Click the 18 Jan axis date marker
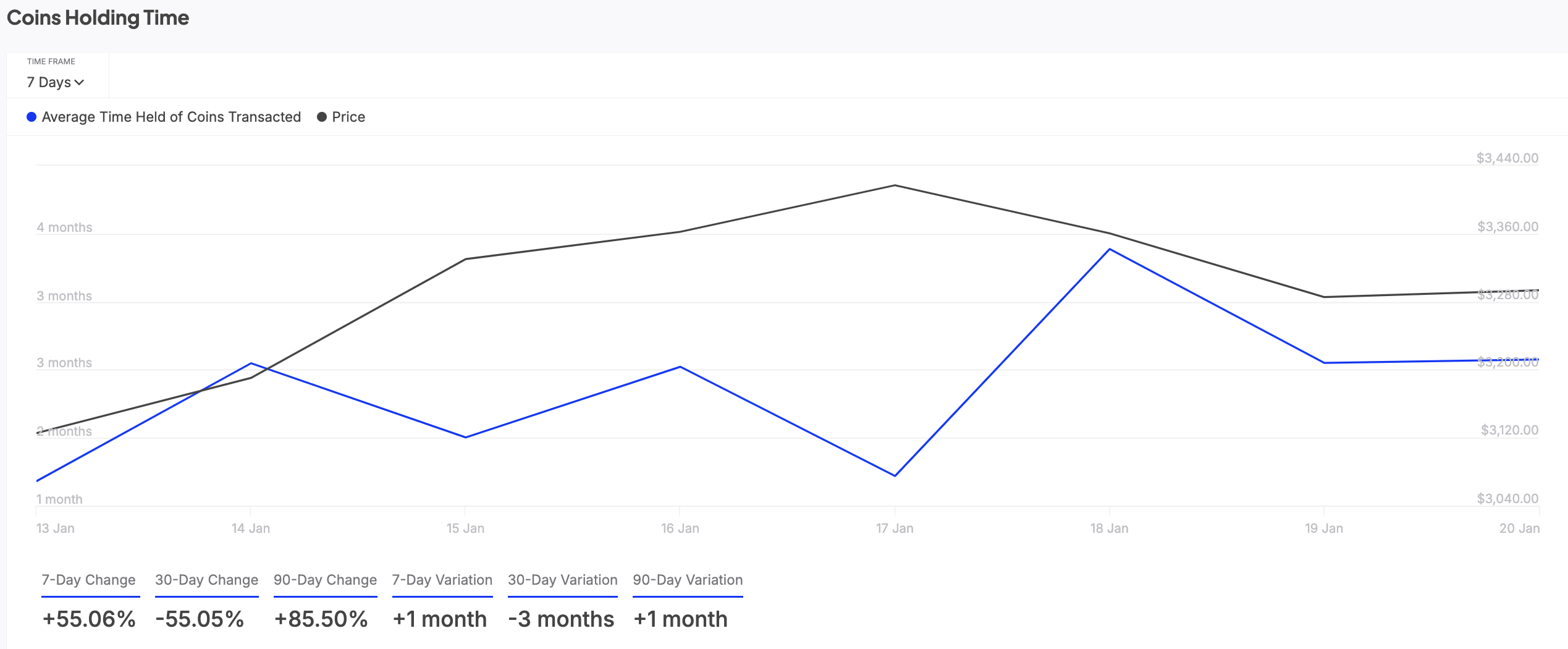The height and width of the screenshot is (649, 1568). (x=1109, y=528)
